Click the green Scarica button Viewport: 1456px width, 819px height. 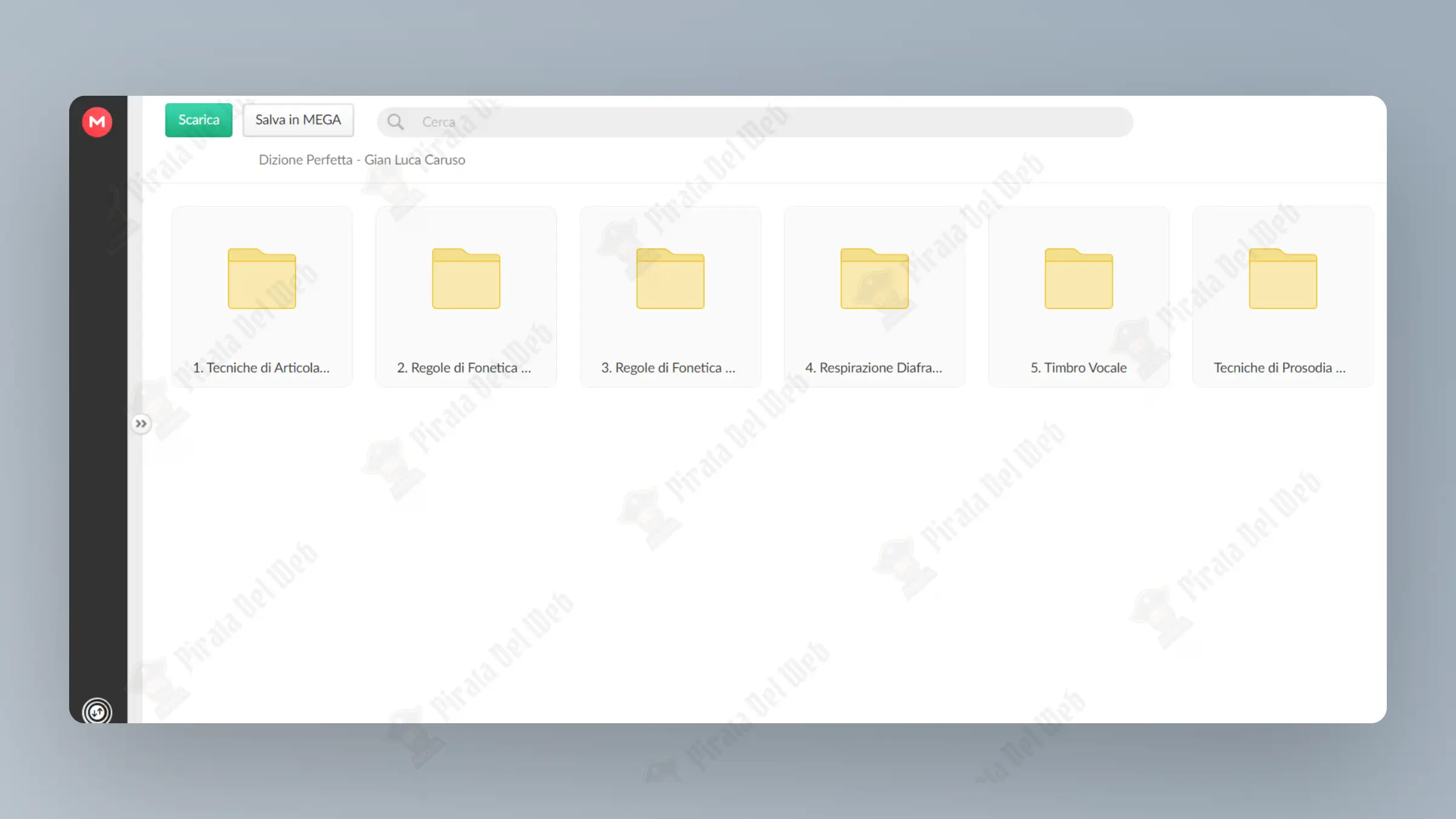(198, 120)
